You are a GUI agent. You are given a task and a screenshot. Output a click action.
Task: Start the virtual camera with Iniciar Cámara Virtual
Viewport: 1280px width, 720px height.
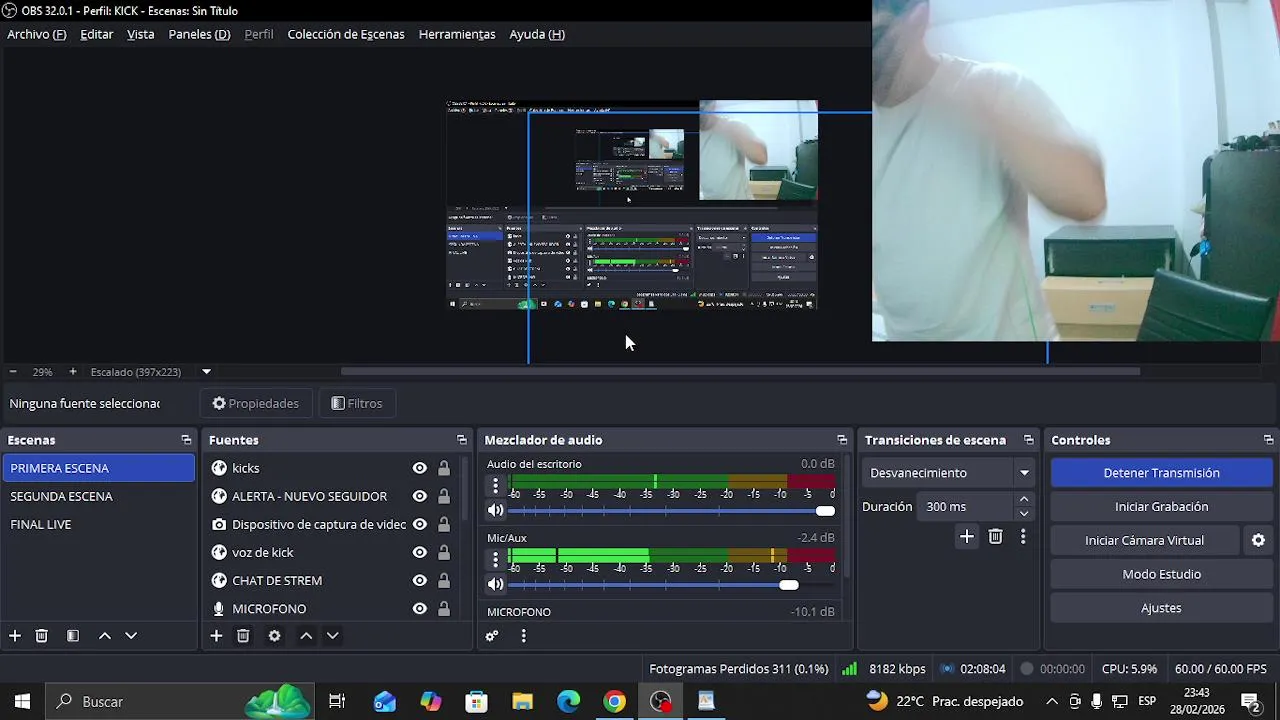click(x=1144, y=540)
